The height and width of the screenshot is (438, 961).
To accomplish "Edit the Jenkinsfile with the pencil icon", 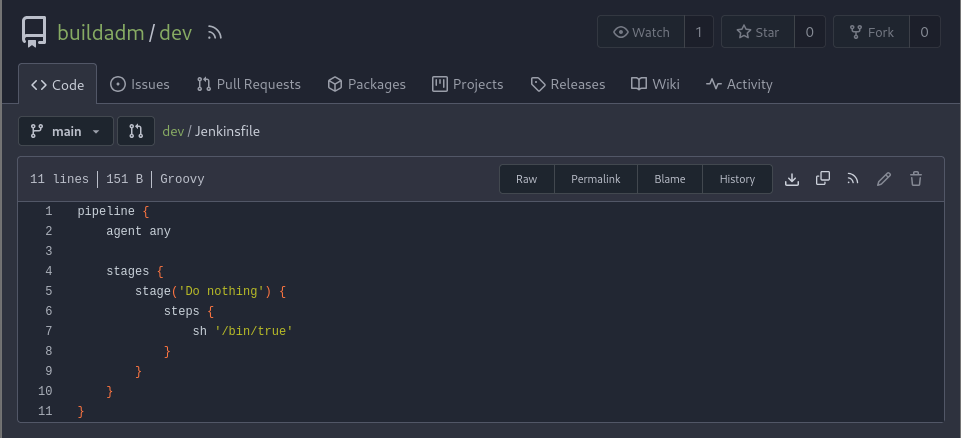I will (884, 179).
